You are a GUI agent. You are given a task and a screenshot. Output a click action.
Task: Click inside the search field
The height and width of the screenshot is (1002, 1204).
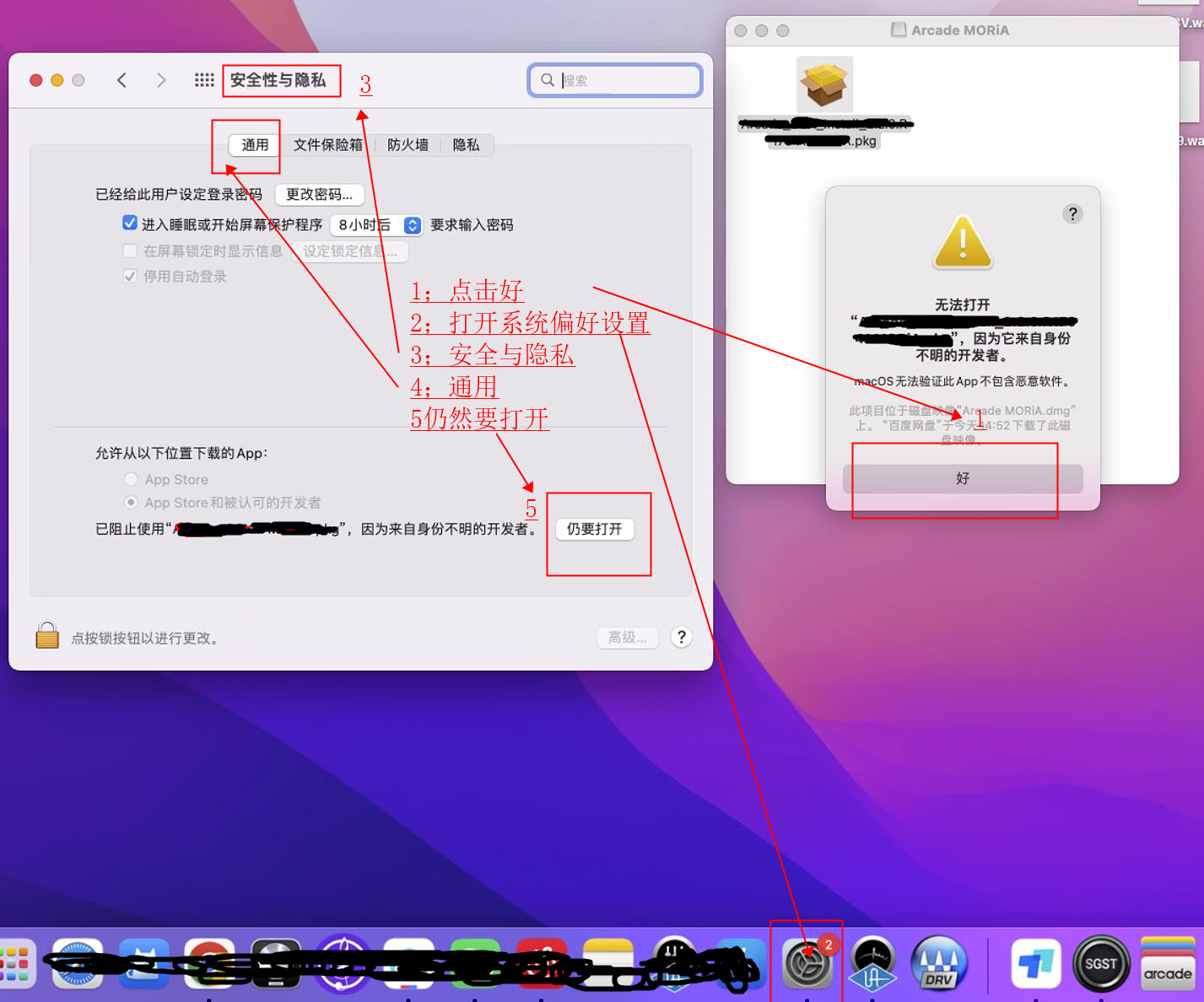[x=614, y=79]
